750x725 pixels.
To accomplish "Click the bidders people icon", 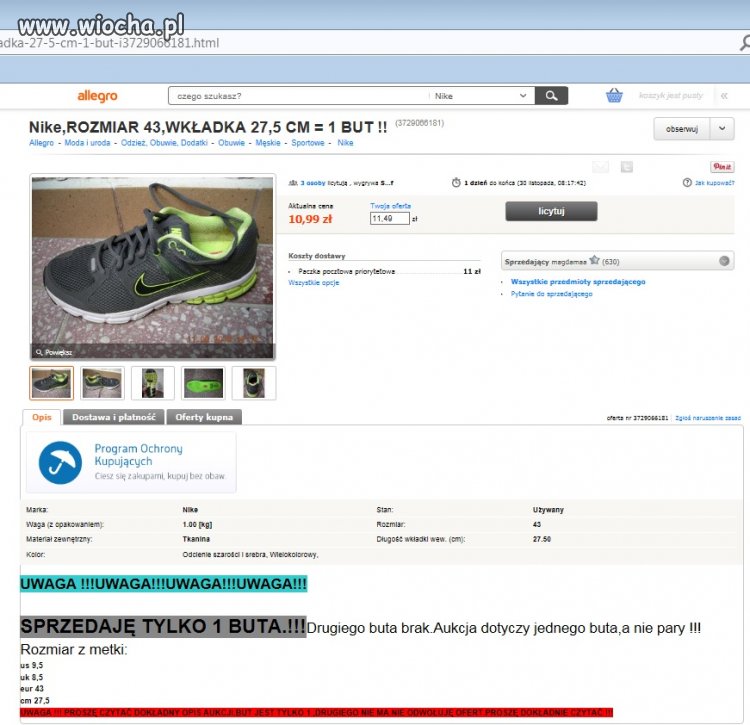I will (x=293, y=183).
